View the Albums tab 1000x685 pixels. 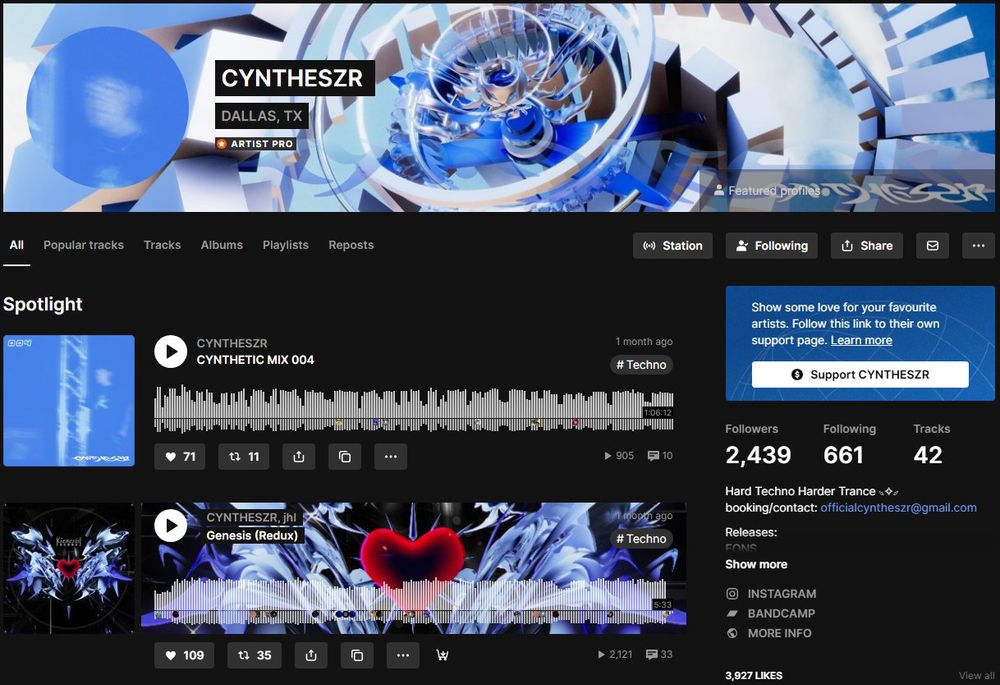tap(221, 245)
